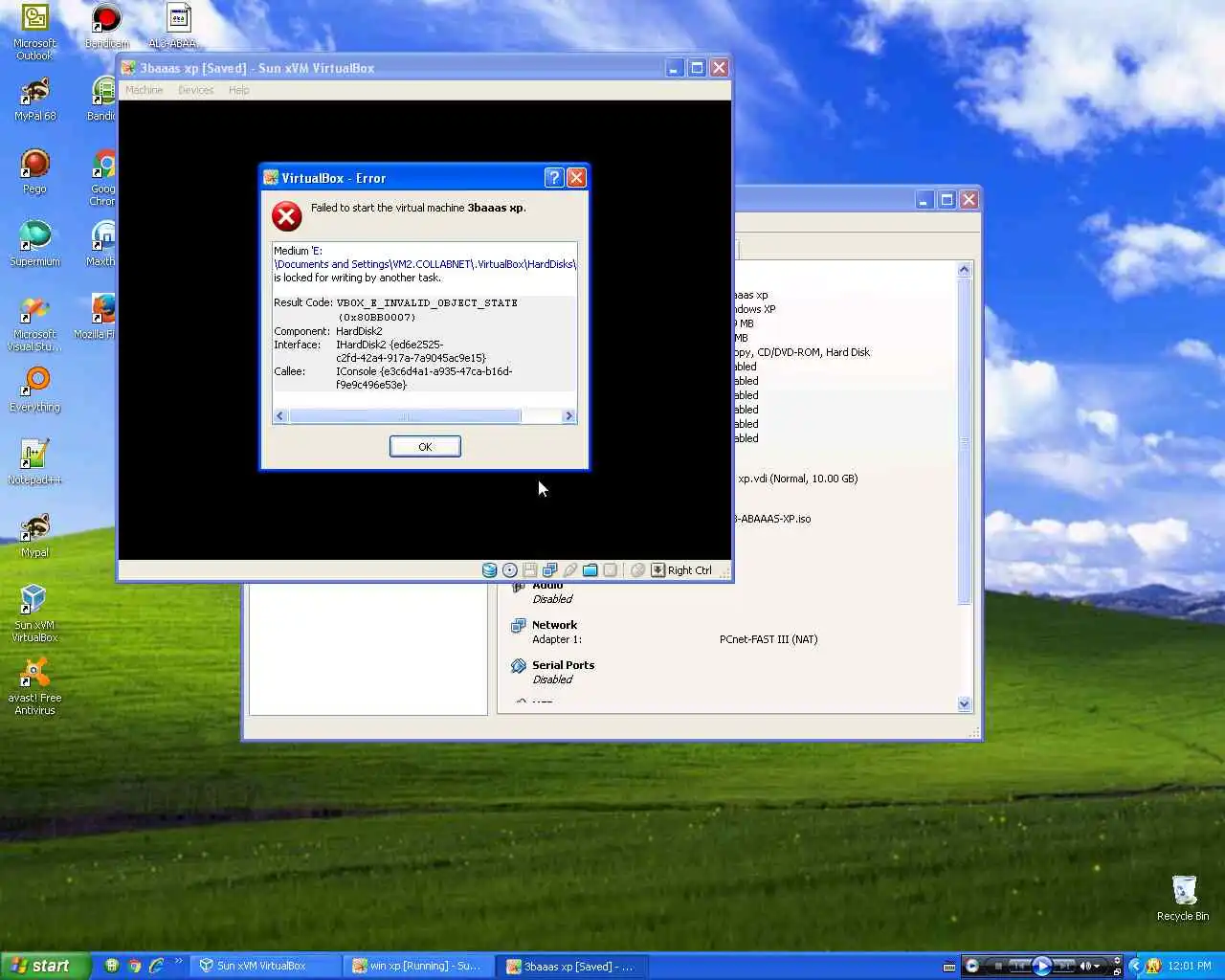
Task: Click the floppy disk icon in VM status bar
Action: pyautogui.click(x=529, y=570)
